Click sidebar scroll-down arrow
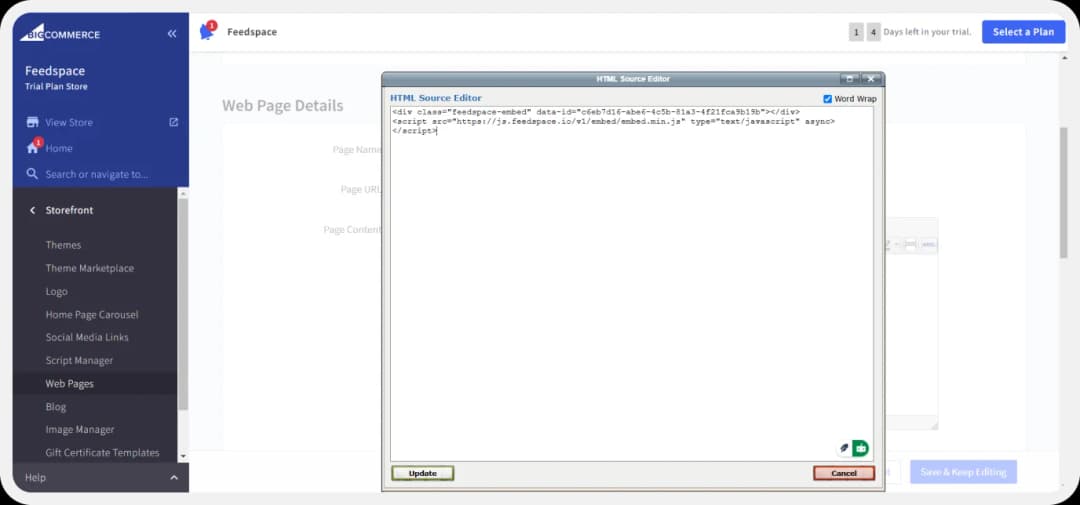 (183, 456)
